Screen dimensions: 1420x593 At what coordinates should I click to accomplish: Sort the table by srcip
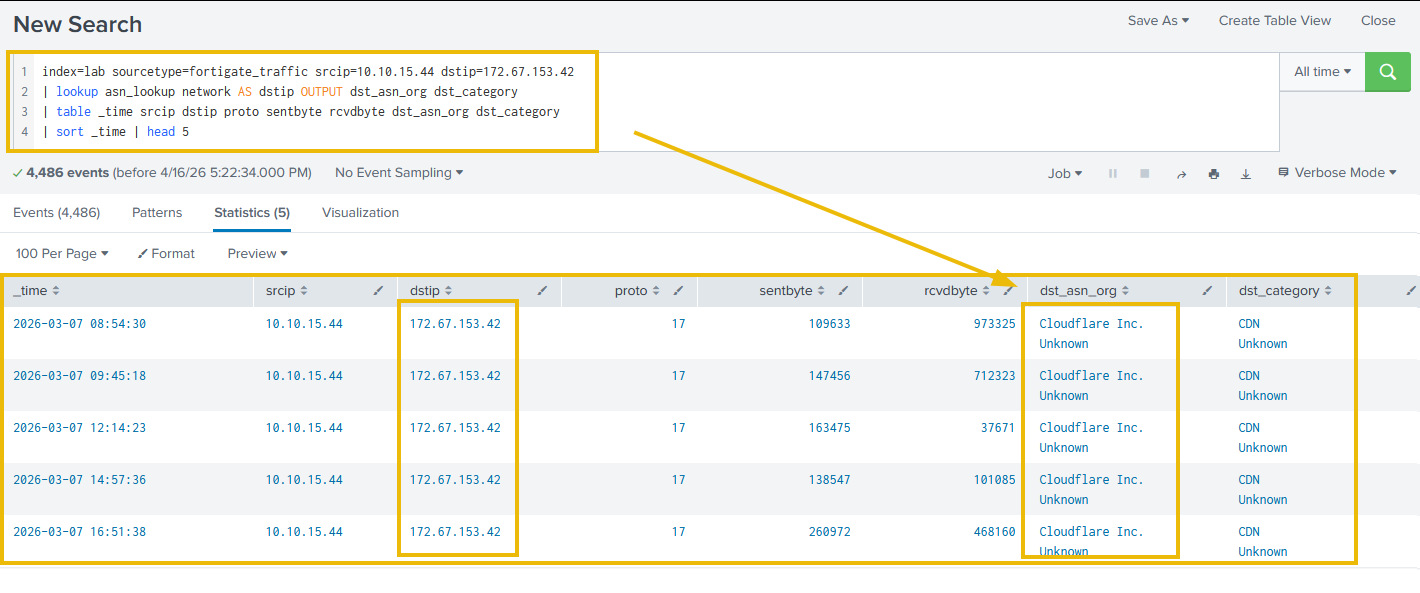(x=286, y=291)
